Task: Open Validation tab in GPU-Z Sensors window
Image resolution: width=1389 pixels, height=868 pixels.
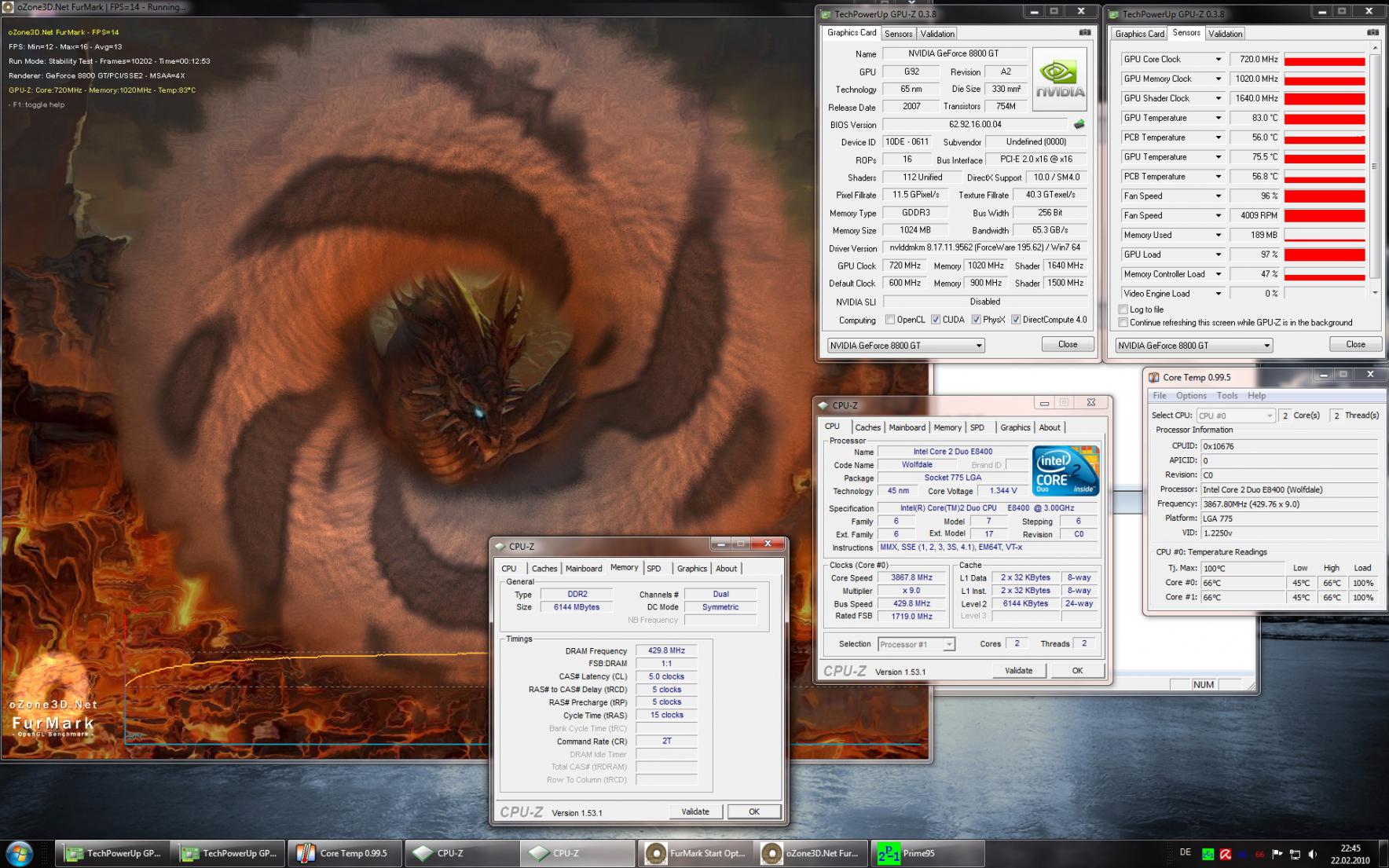Action: 1225,34
